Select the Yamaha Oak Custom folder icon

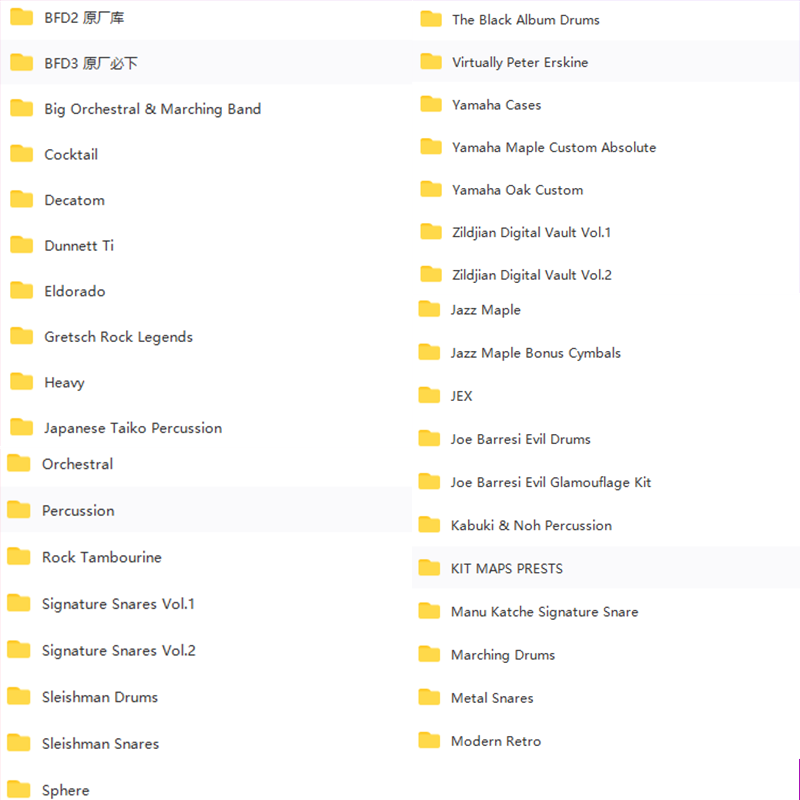click(431, 189)
